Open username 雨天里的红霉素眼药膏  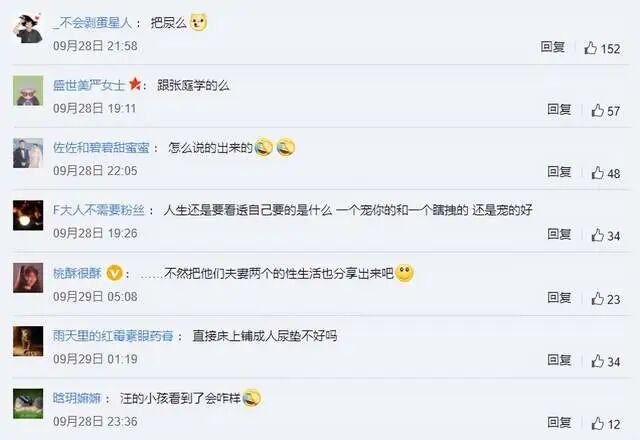[x=113, y=336]
